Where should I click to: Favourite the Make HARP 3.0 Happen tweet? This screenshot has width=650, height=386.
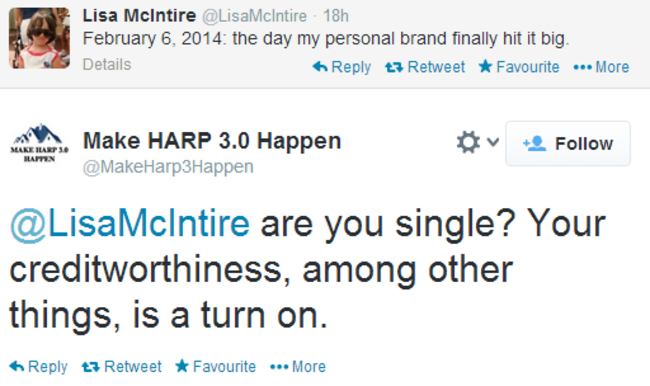(x=215, y=367)
